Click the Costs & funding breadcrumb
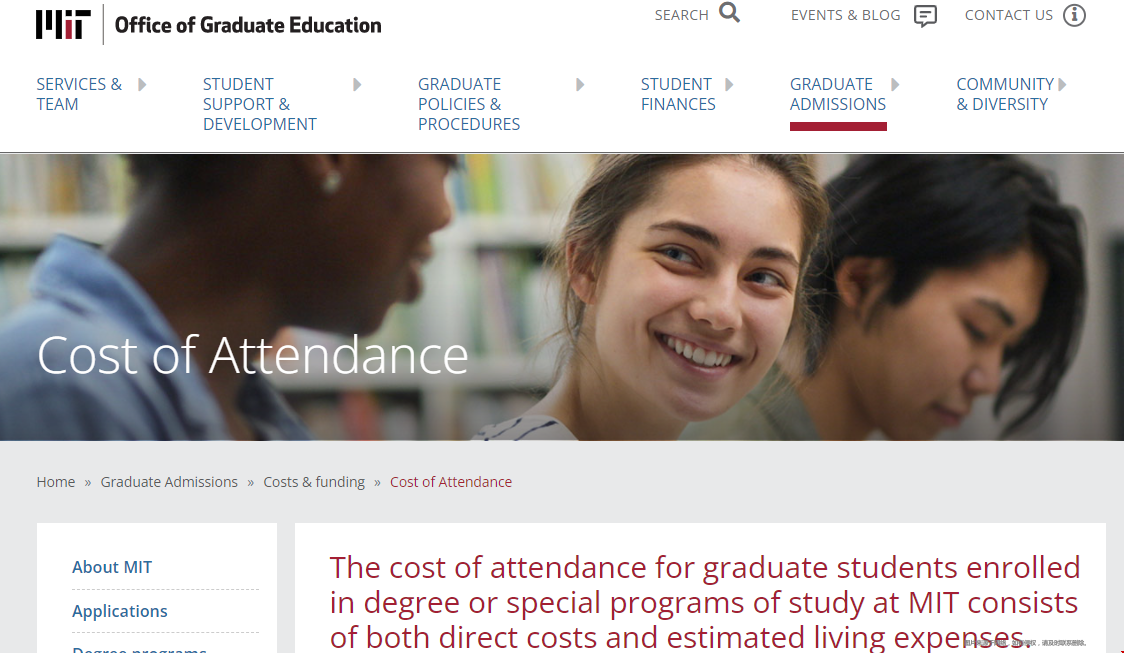Screen dimensions: 1124x653 click(314, 482)
